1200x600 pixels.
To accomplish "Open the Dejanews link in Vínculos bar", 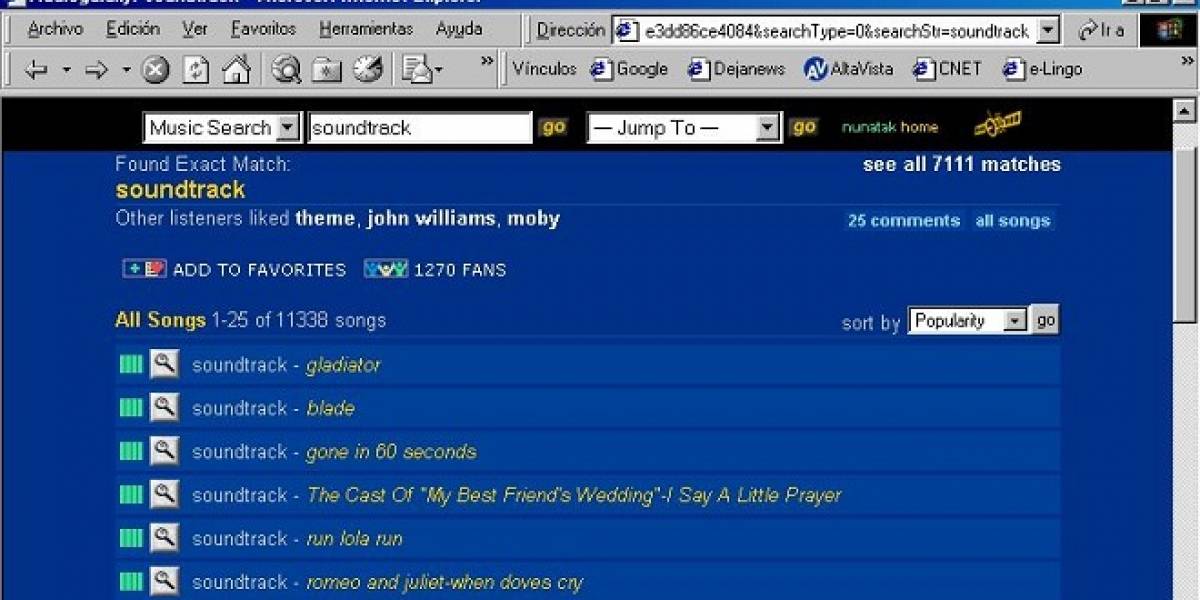I will pyautogui.click(x=736, y=69).
